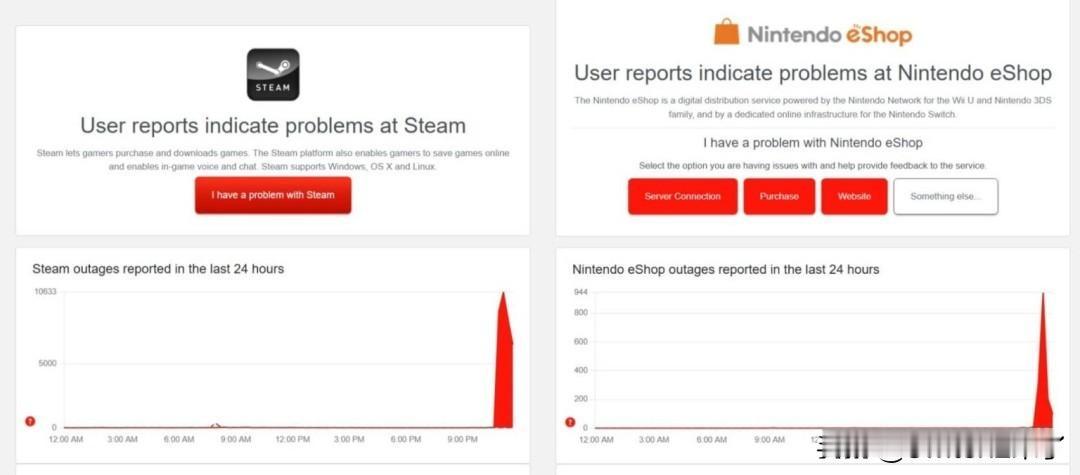Image resolution: width=1080 pixels, height=475 pixels.
Task: Click '12:00 AM' label on eShop chart
Action: pos(596,439)
